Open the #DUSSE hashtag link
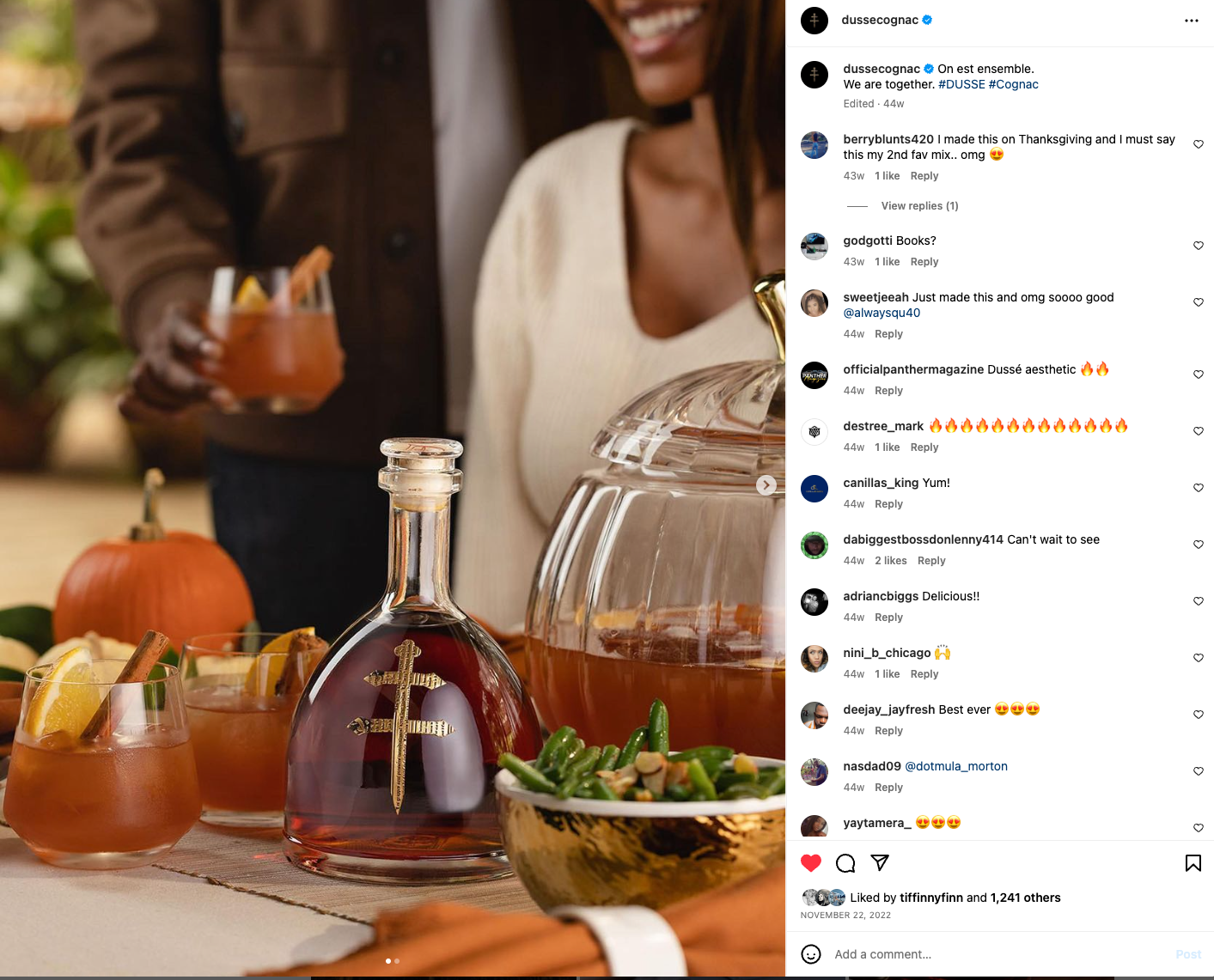Viewport: 1214px width, 980px height. pos(961,84)
